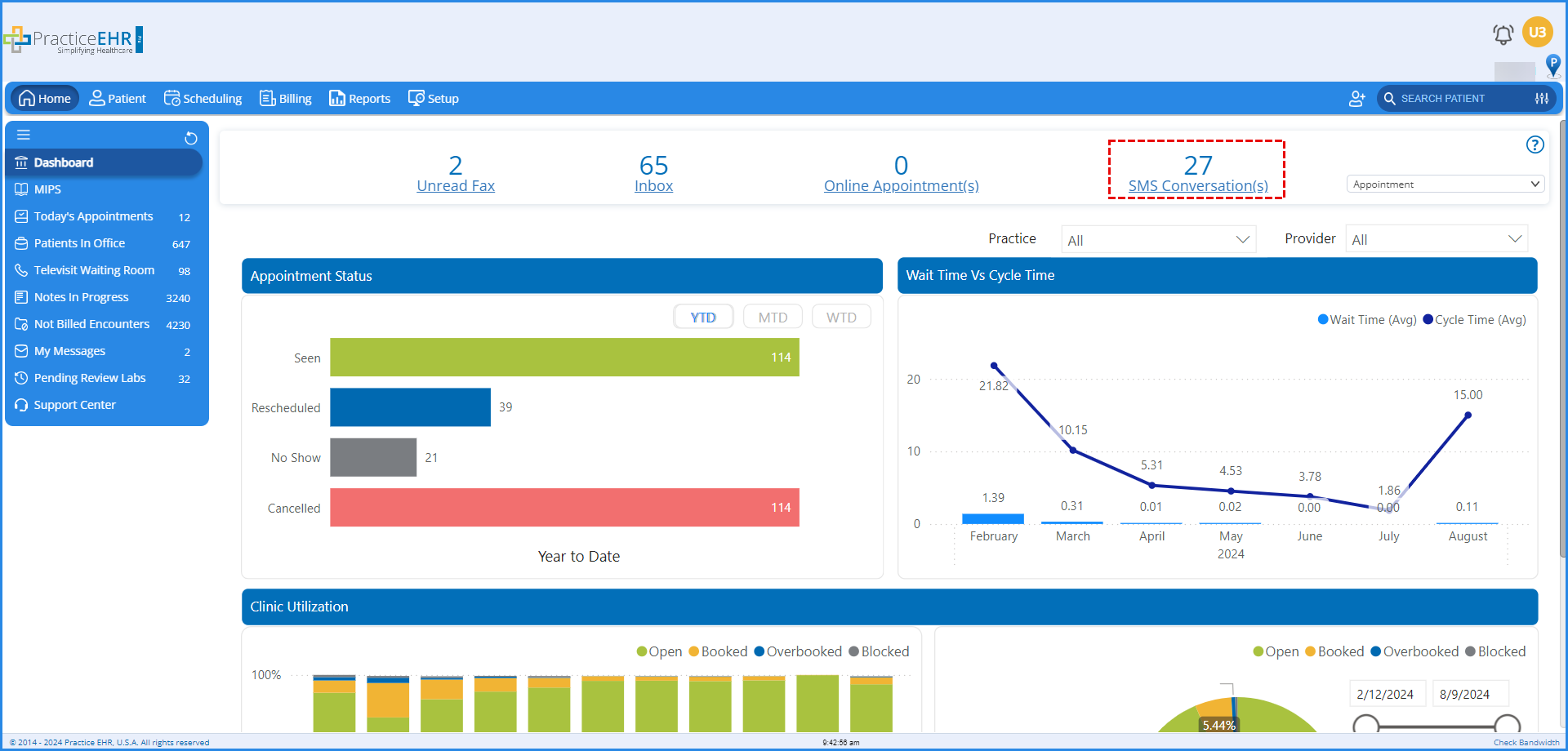Toggle Blocked legend in left utilization chart
Image resolution: width=1568 pixels, height=751 pixels.
point(879,651)
